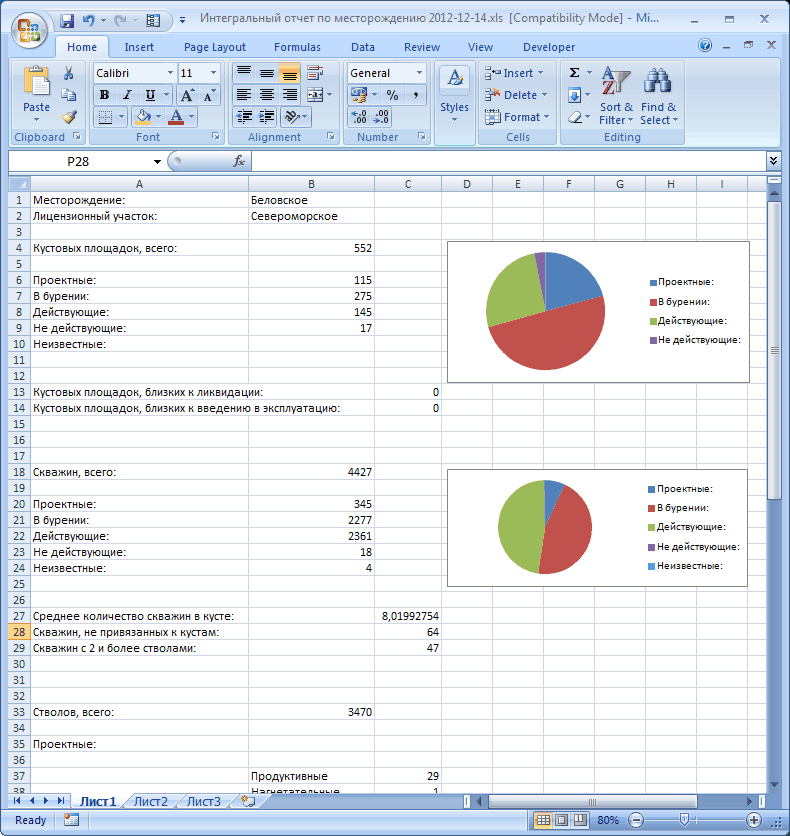Open Find & Select binoculars tool
This screenshot has height=836, width=790.
click(x=658, y=96)
